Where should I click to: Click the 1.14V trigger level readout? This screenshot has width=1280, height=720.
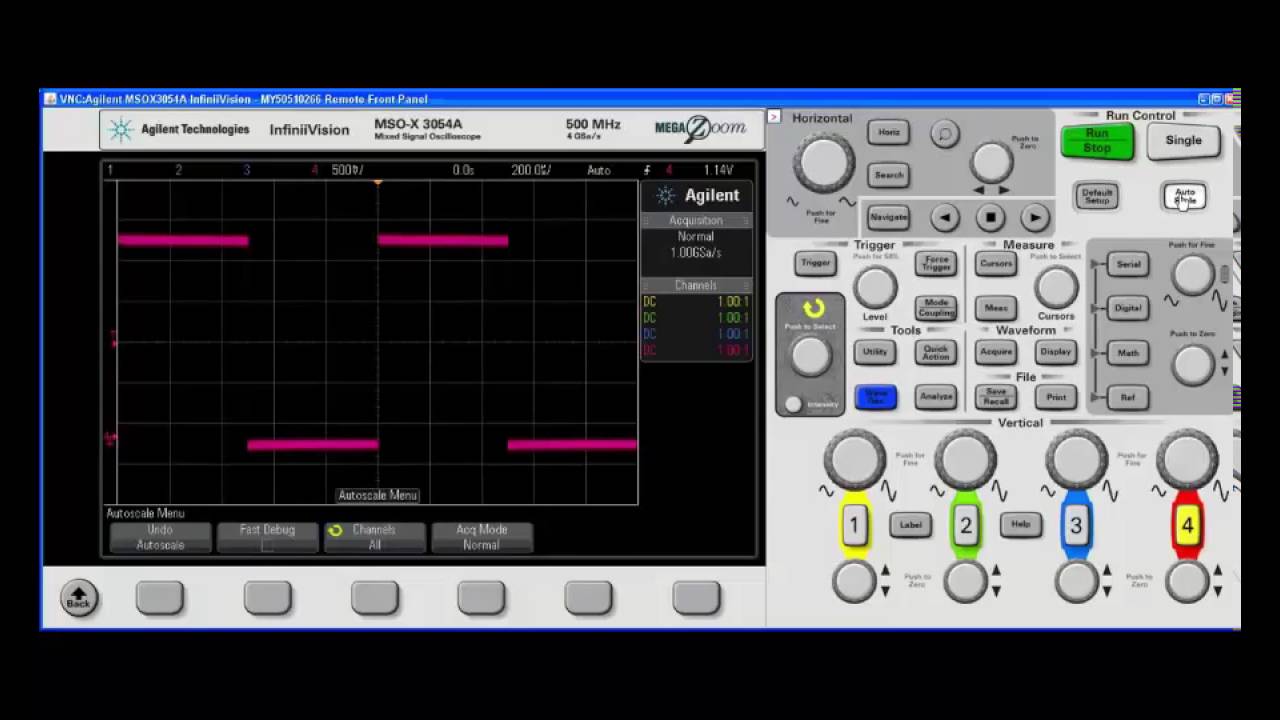click(x=718, y=171)
